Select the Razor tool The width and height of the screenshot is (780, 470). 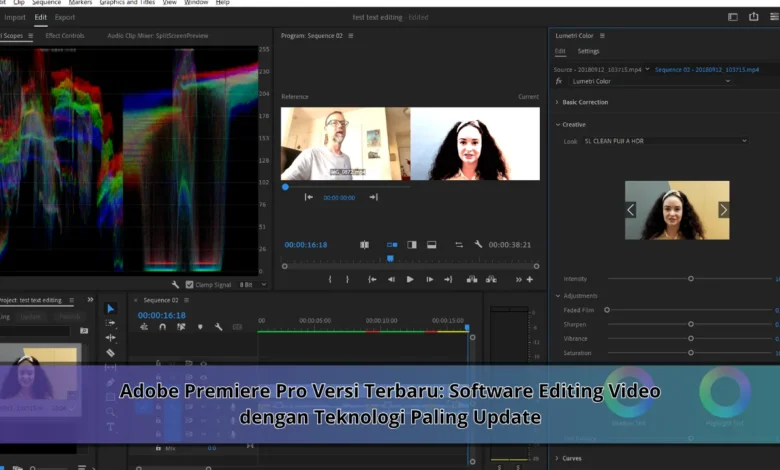pos(110,353)
